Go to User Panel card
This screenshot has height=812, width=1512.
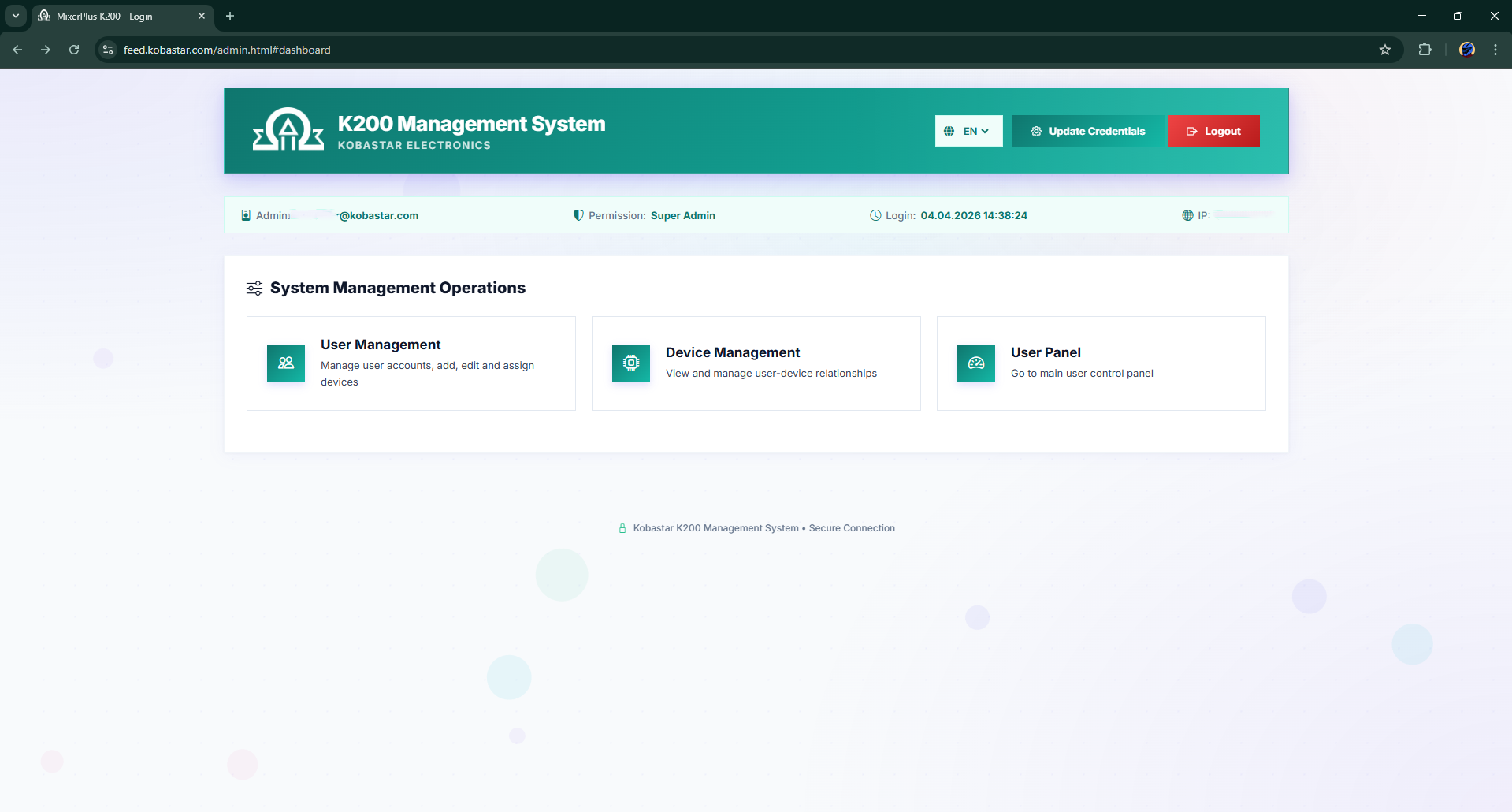pyautogui.click(x=1101, y=363)
